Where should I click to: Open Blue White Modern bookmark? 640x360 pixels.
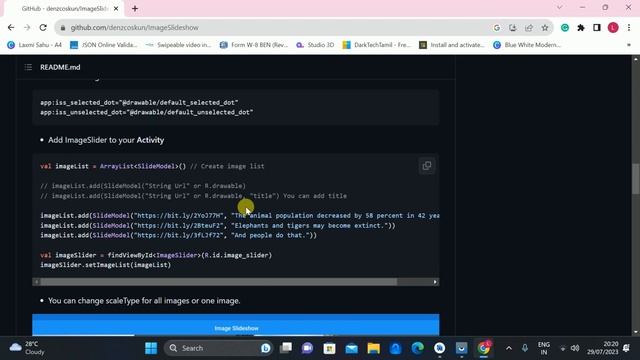pos(527,45)
